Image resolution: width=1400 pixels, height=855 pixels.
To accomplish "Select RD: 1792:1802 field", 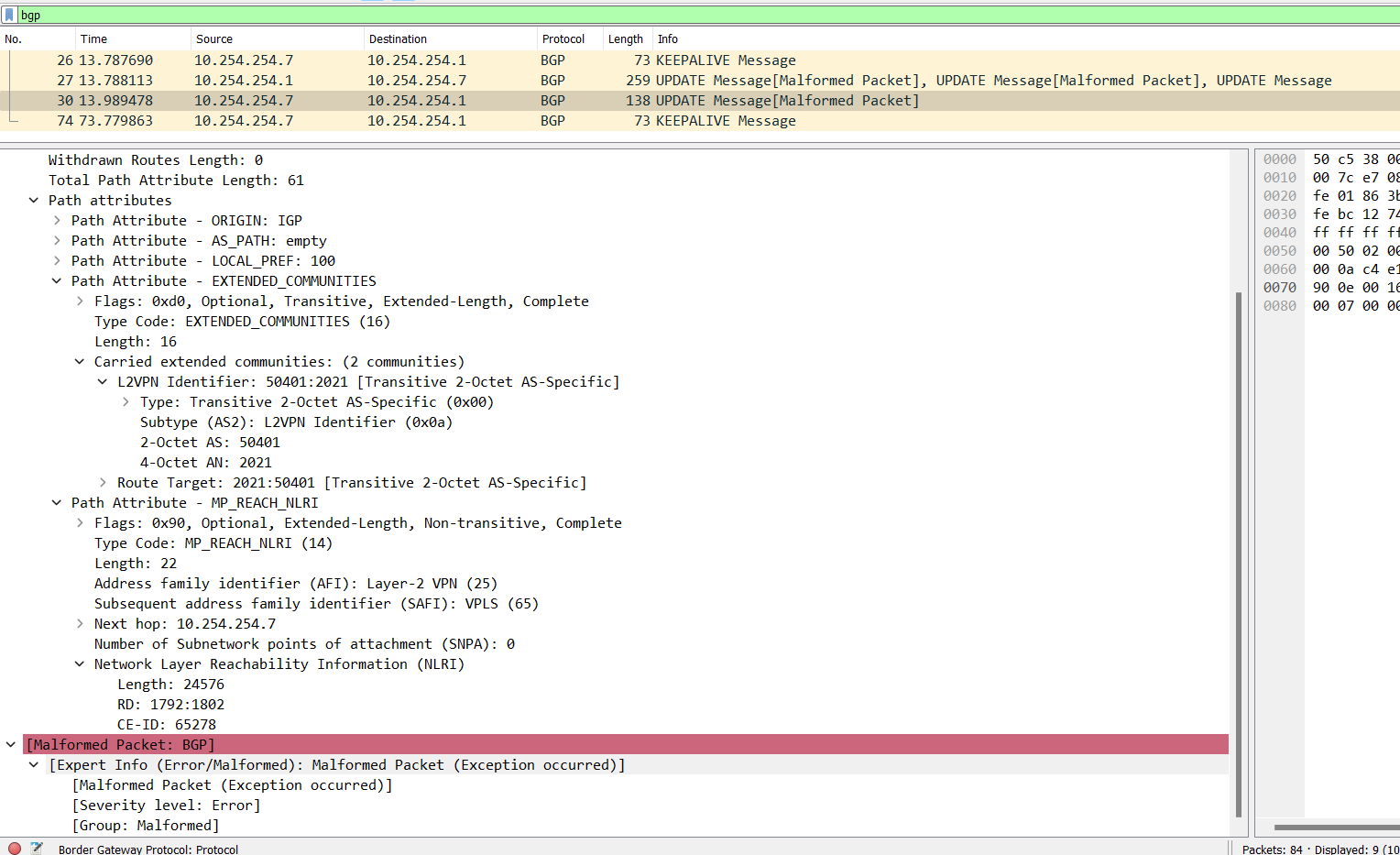I will point(170,705).
